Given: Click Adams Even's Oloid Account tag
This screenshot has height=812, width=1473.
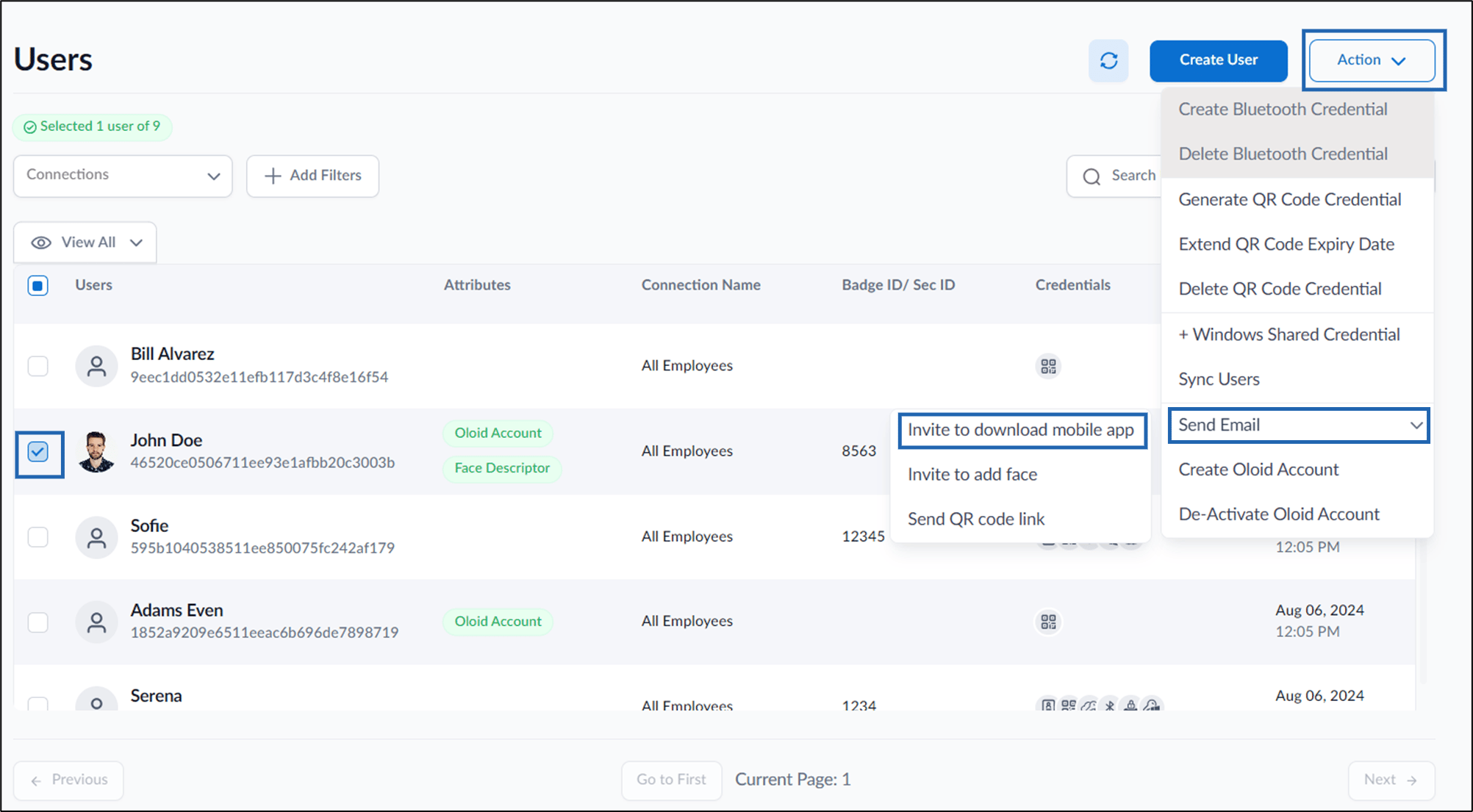Looking at the screenshot, I should click(498, 622).
